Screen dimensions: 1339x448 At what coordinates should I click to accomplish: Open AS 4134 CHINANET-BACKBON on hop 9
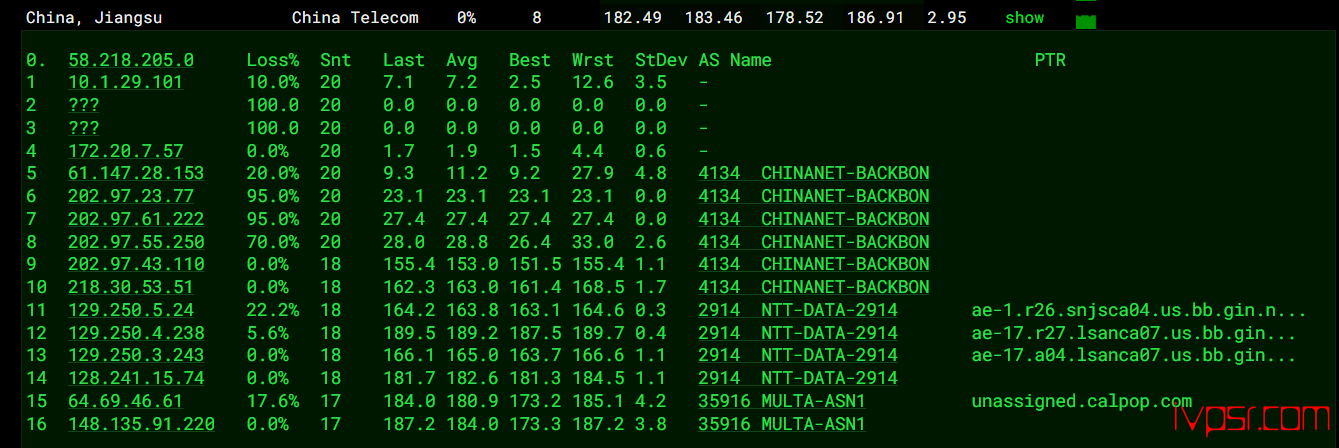pyautogui.click(x=814, y=265)
